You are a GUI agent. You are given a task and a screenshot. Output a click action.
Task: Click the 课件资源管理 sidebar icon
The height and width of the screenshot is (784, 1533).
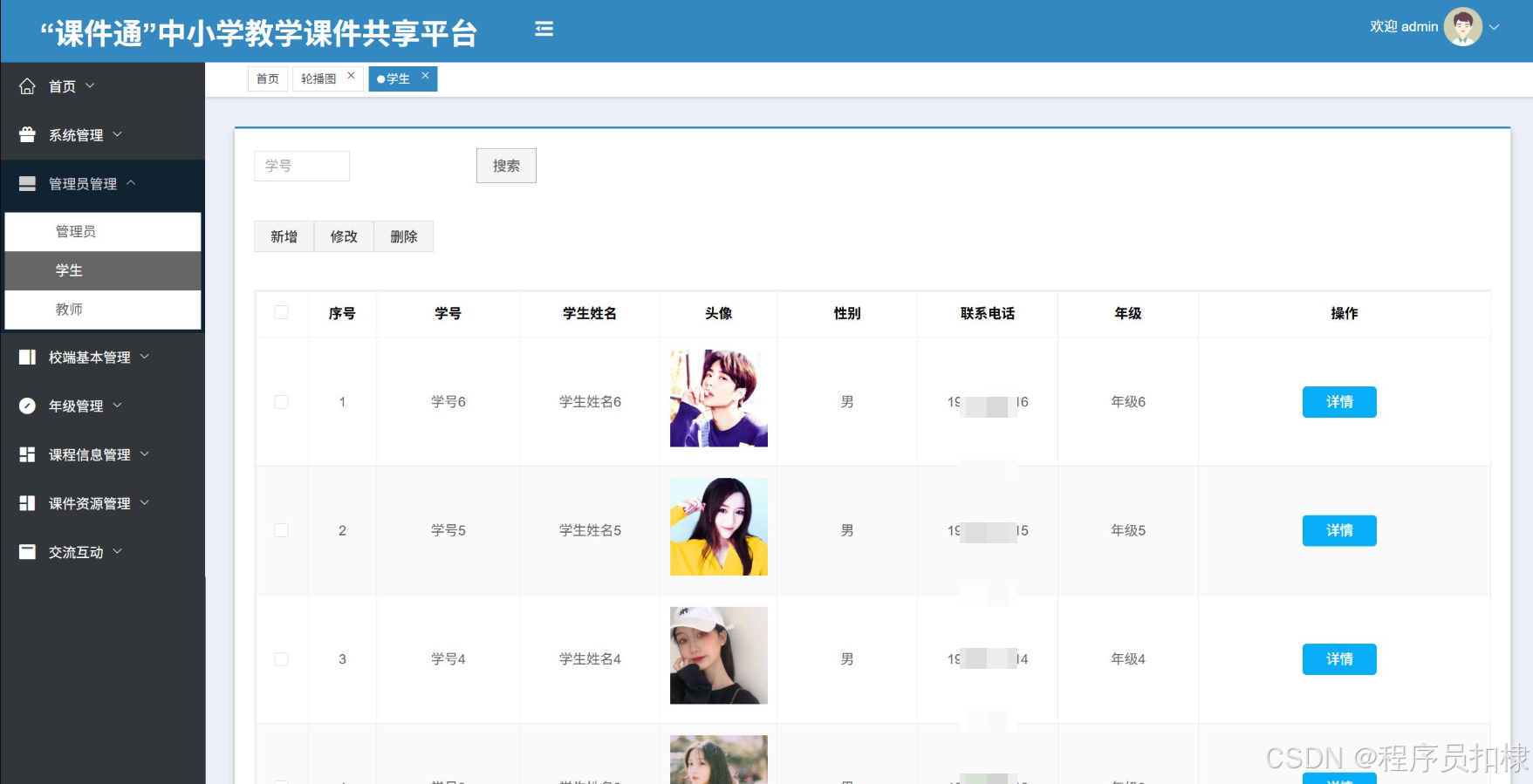(27, 503)
